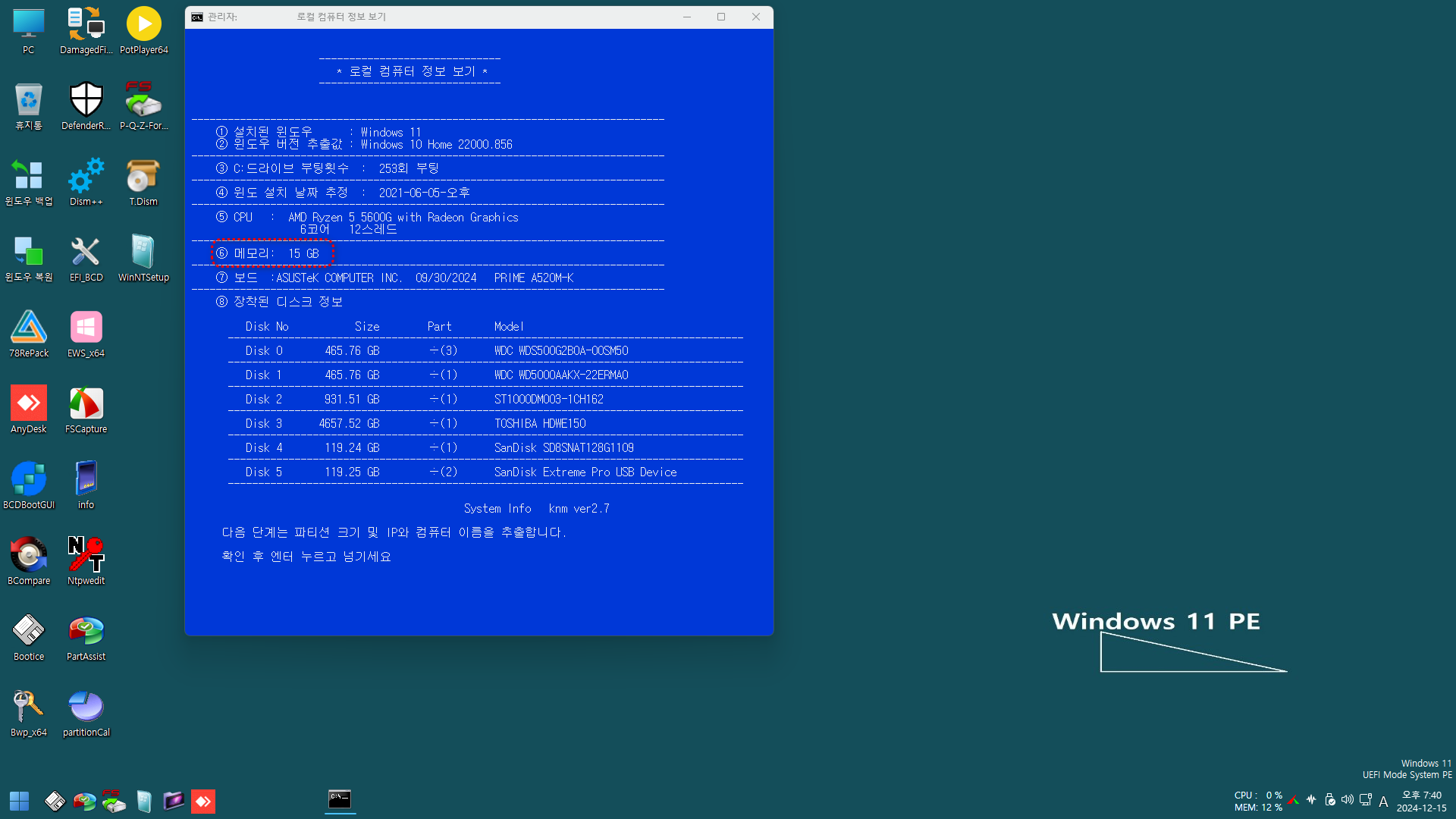
Task: Click the AMD Ryzen 5 5600G CPU text
Action: pos(403,218)
